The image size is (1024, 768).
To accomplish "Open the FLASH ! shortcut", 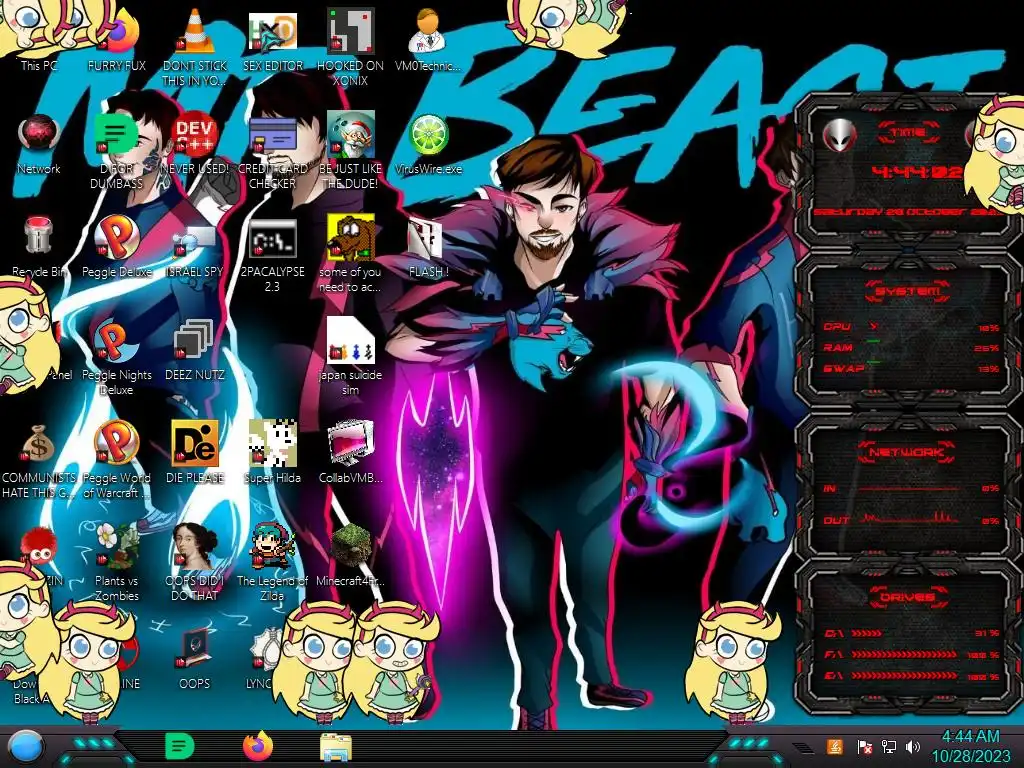I will click(428, 247).
